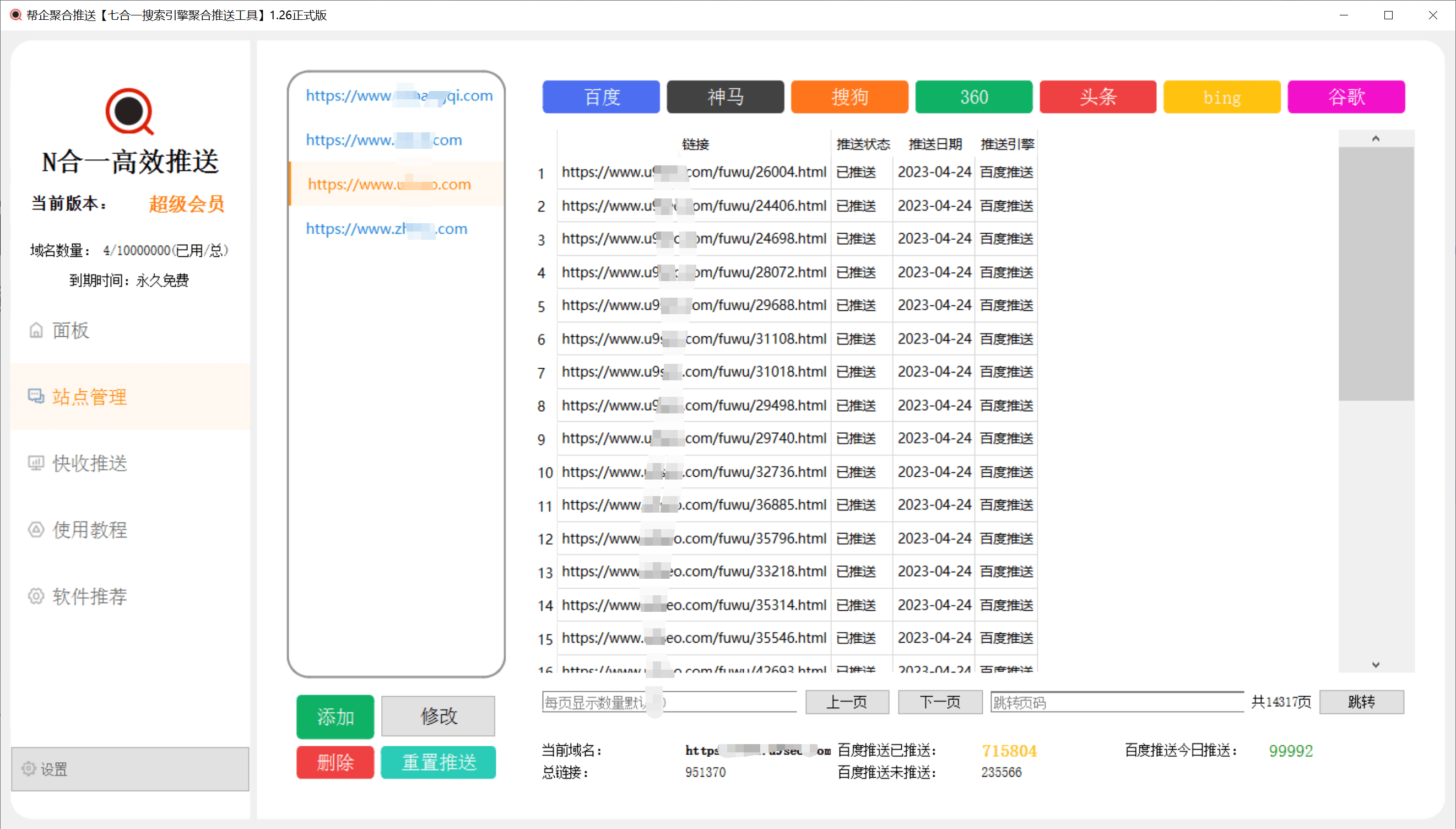Click the 推送引擎 column header
This screenshot has width=1456, height=829.
point(1006,143)
